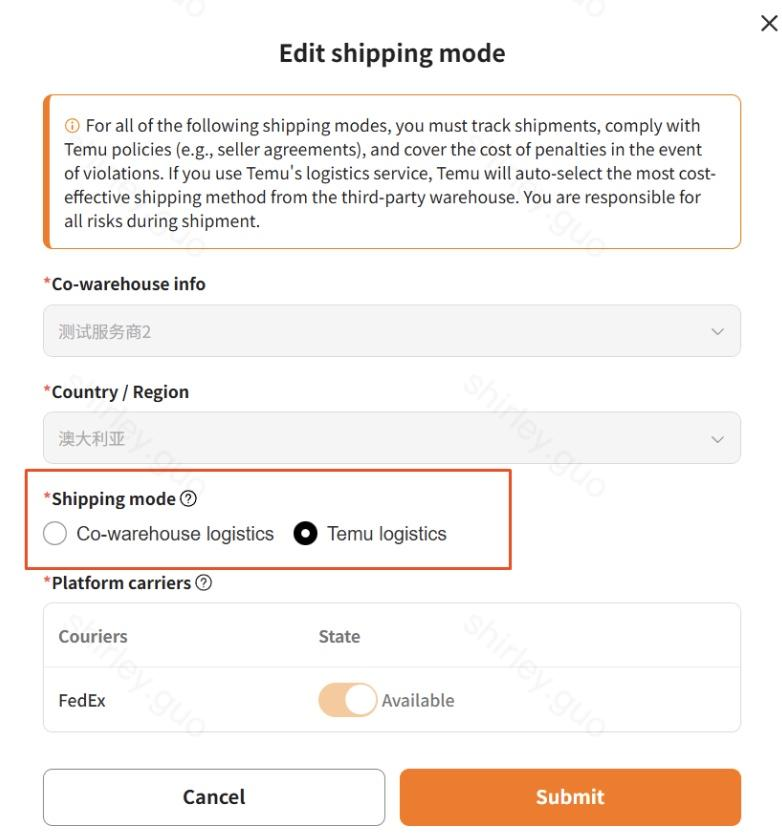The width and height of the screenshot is (782, 840).
Task: Click the Cancel button
Action: [x=214, y=797]
